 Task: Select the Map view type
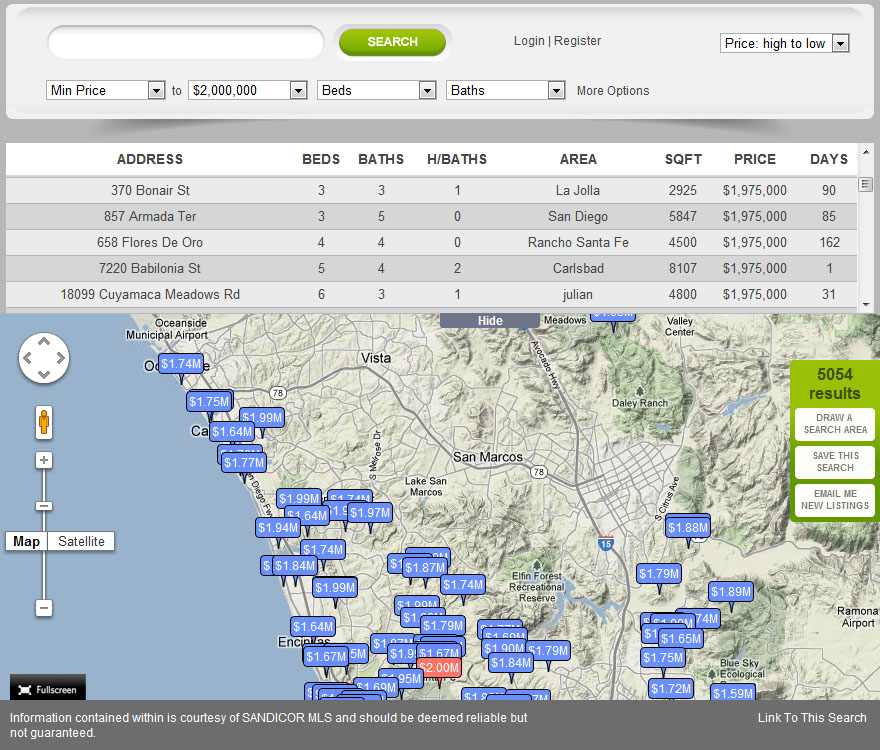coord(27,541)
